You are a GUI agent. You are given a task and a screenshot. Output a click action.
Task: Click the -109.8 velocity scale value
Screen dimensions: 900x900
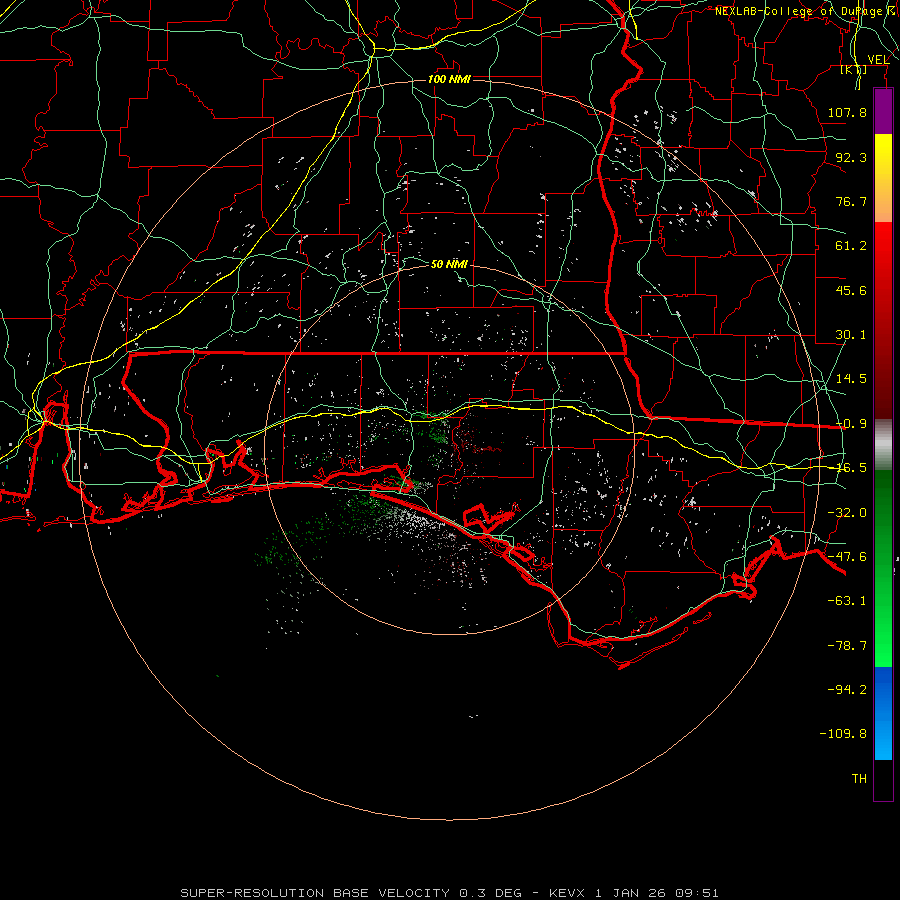click(843, 734)
